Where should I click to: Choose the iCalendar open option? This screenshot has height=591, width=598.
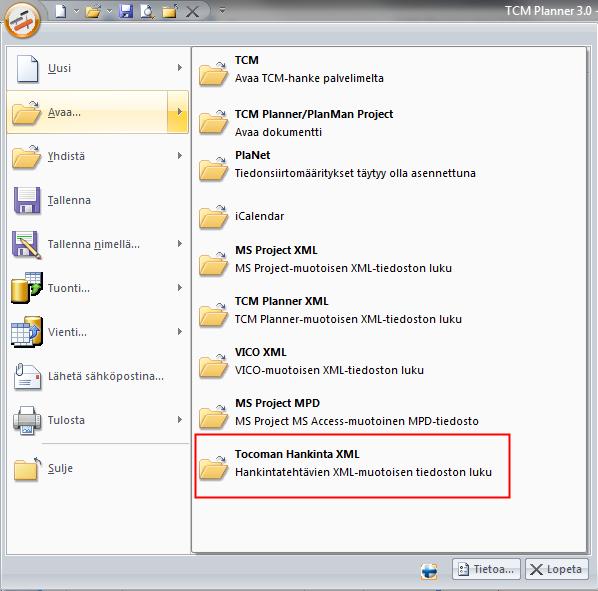pyautogui.click(x=389, y=216)
